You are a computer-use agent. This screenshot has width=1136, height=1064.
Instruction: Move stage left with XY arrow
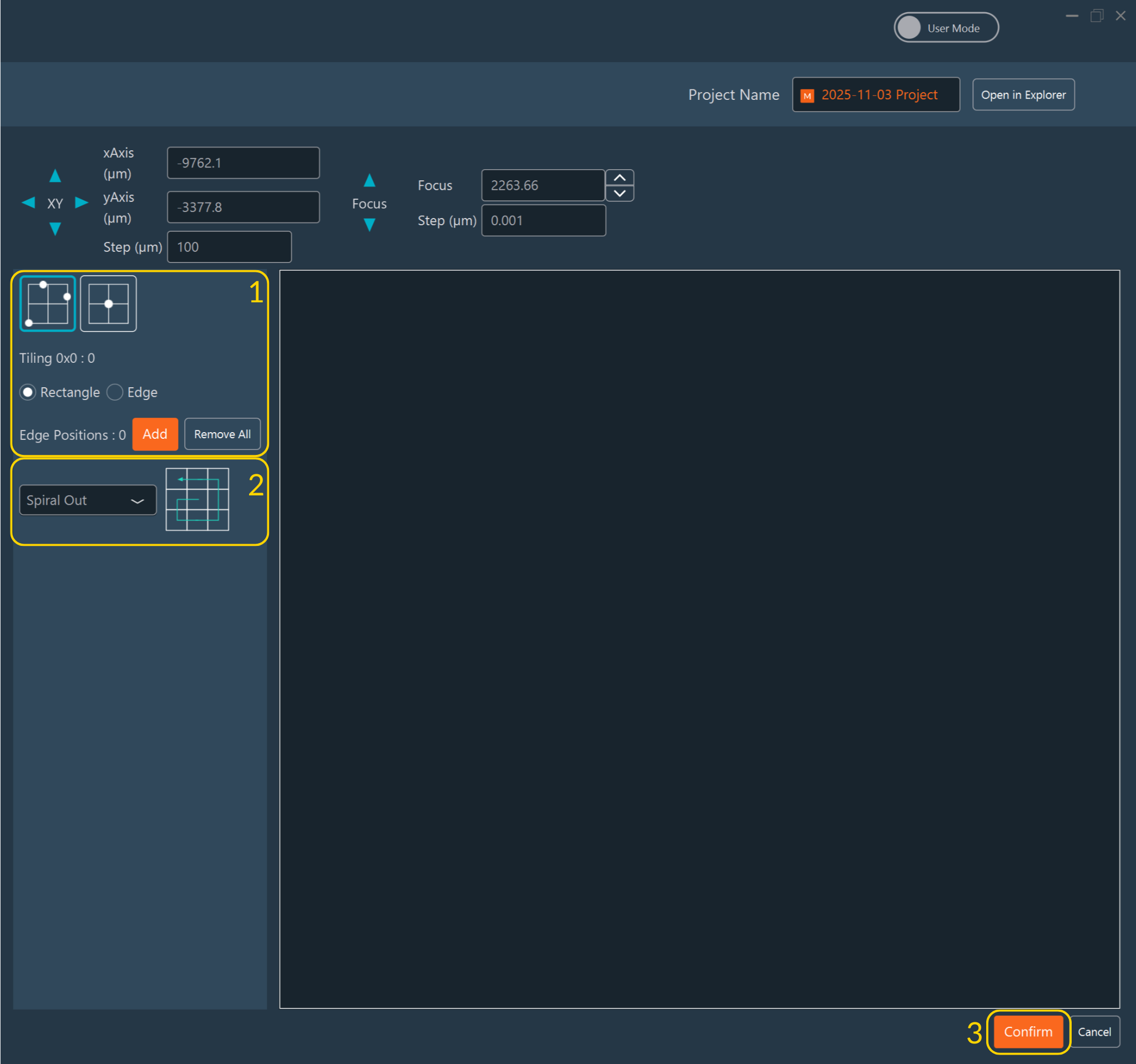click(28, 202)
